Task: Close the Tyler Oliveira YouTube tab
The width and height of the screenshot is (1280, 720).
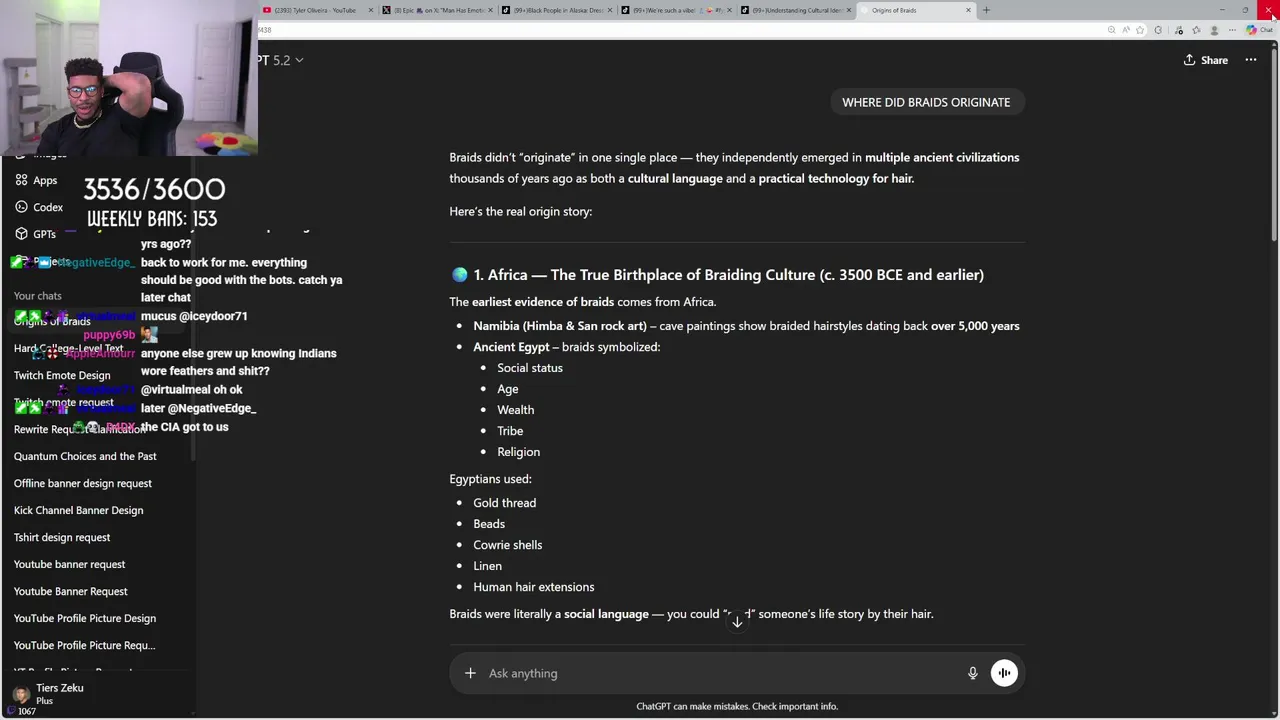Action: pyautogui.click(x=371, y=10)
